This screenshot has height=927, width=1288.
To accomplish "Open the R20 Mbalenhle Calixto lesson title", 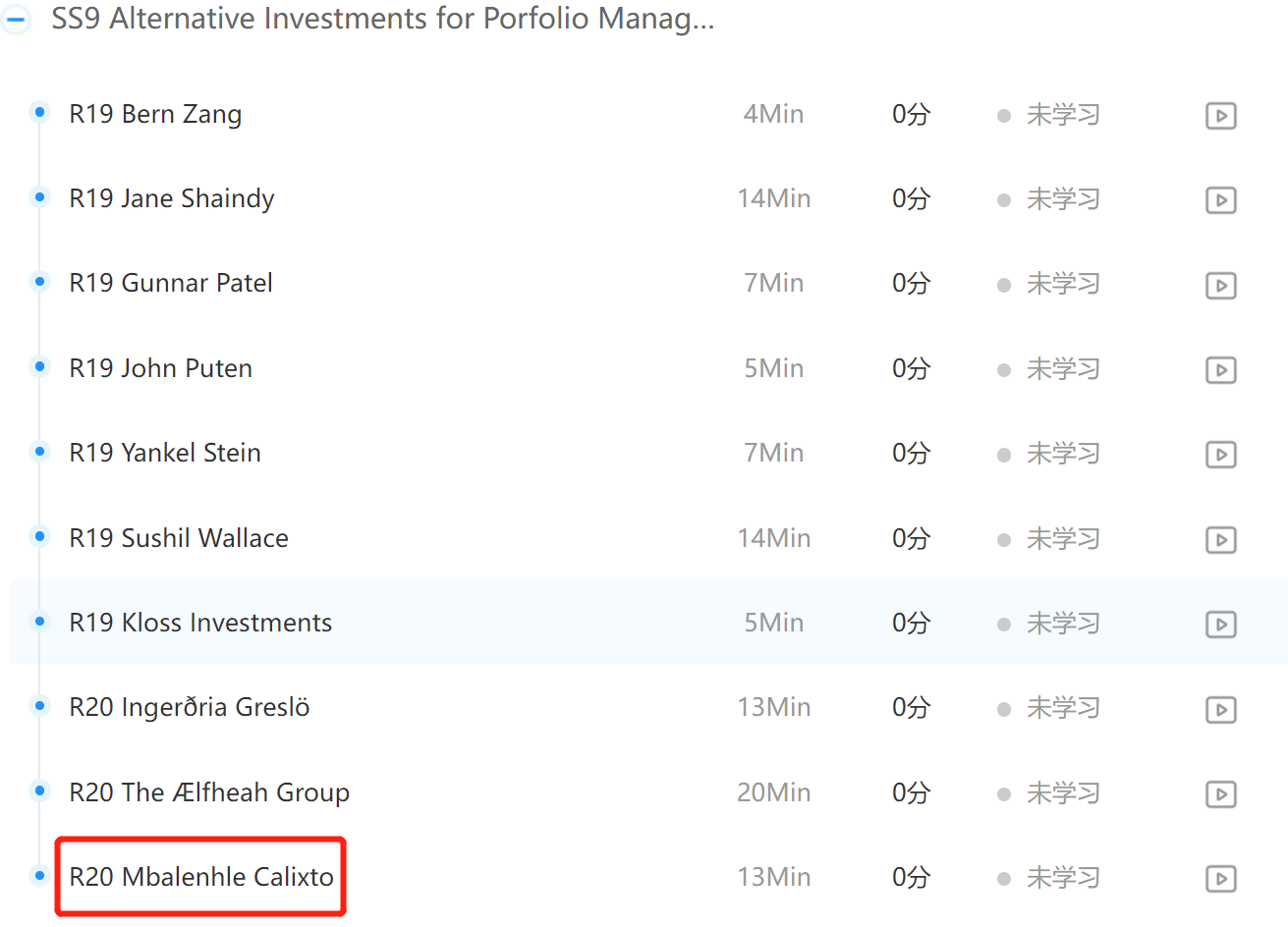I will 201,877.
